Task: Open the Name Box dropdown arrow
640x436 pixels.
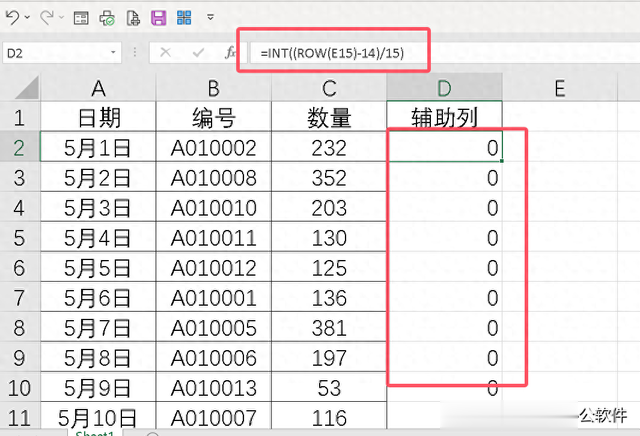Action: tap(113, 52)
